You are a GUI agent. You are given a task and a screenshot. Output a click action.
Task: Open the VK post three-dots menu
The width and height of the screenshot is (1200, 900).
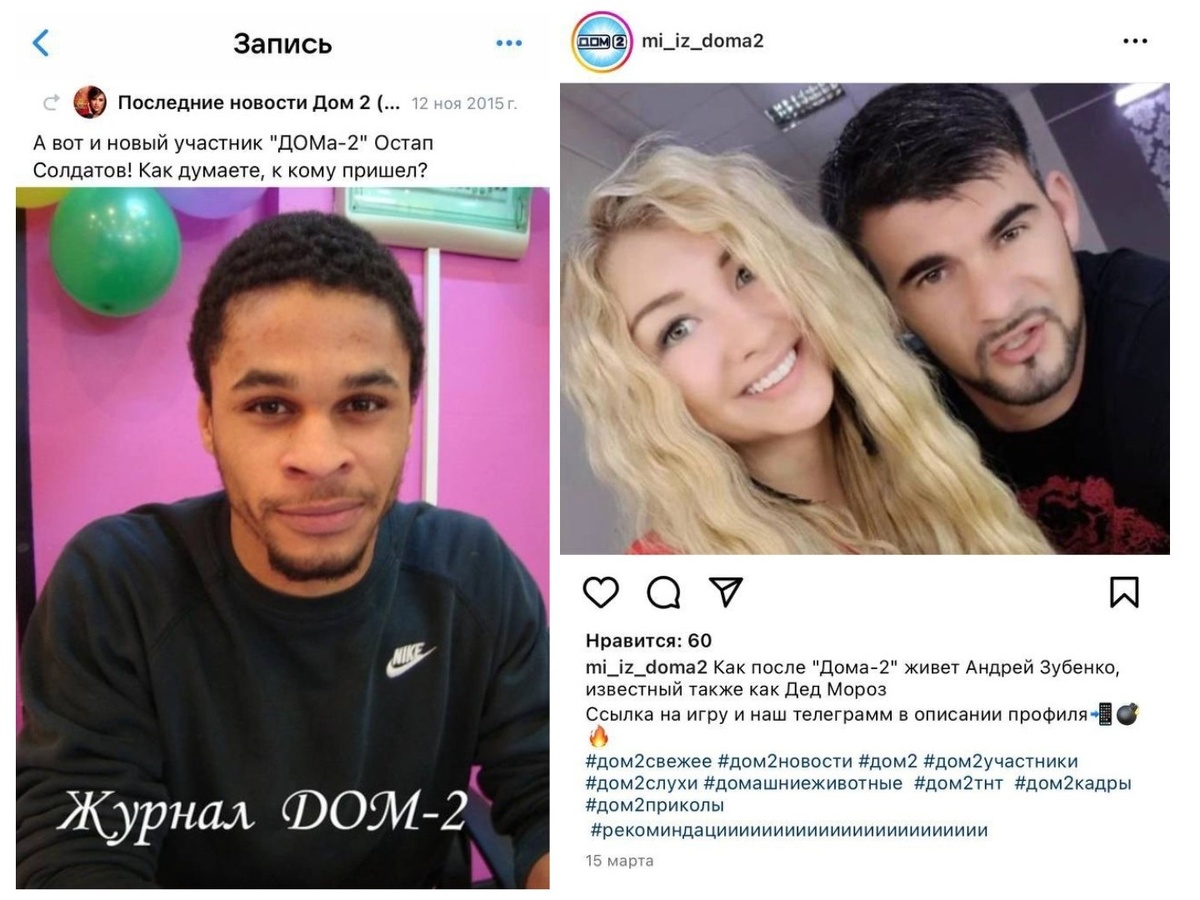(x=509, y=43)
